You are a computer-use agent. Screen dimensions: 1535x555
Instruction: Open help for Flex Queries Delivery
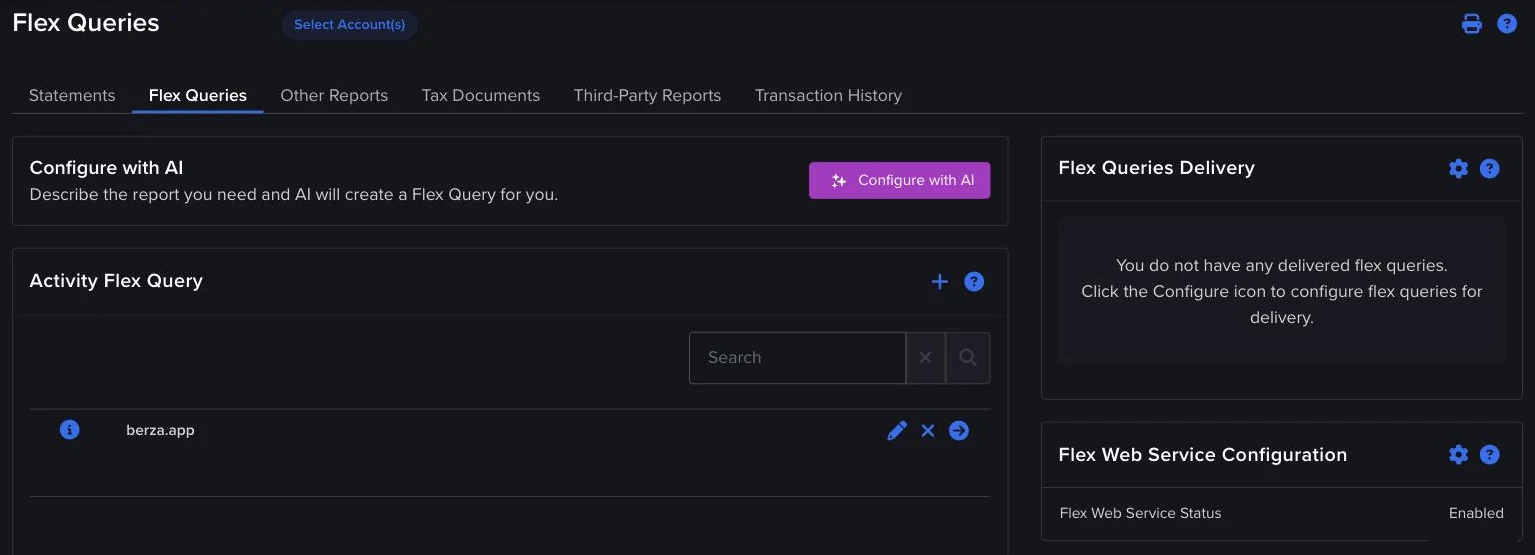click(1490, 168)
